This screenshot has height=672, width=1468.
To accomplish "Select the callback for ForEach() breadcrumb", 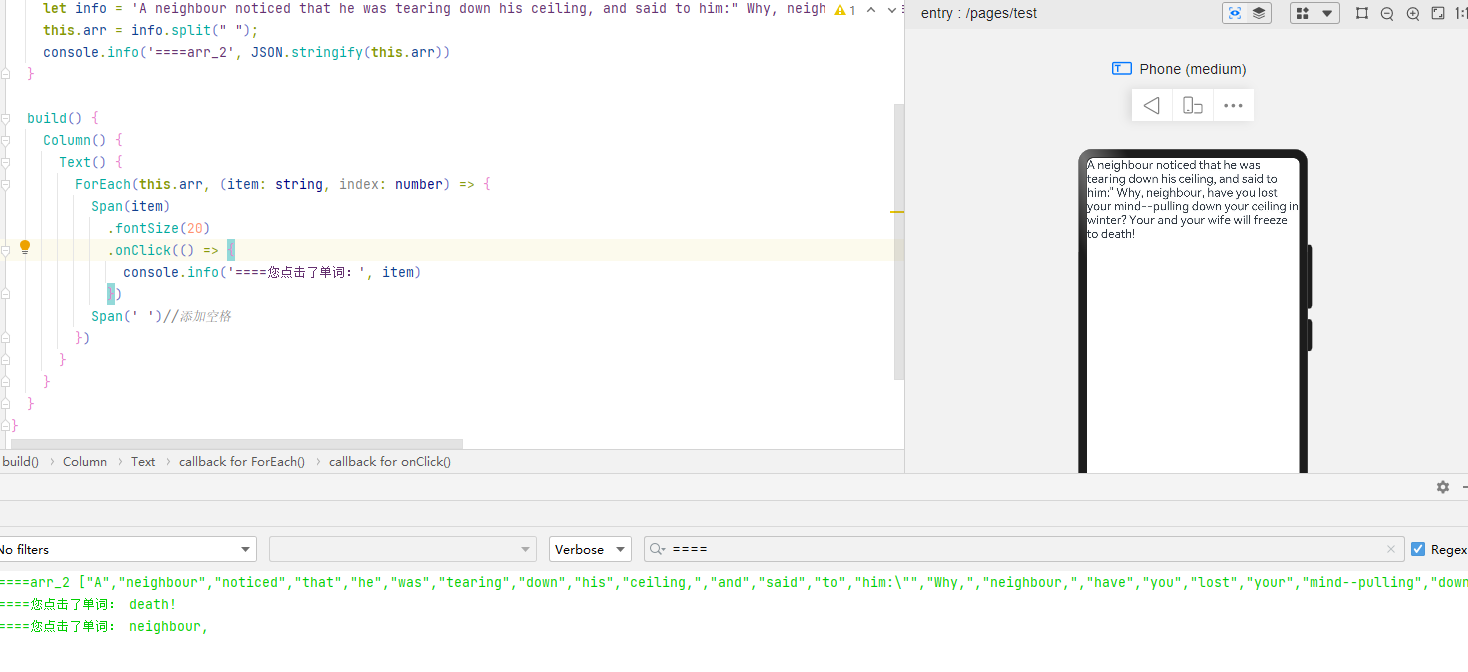I will [242, 461].
